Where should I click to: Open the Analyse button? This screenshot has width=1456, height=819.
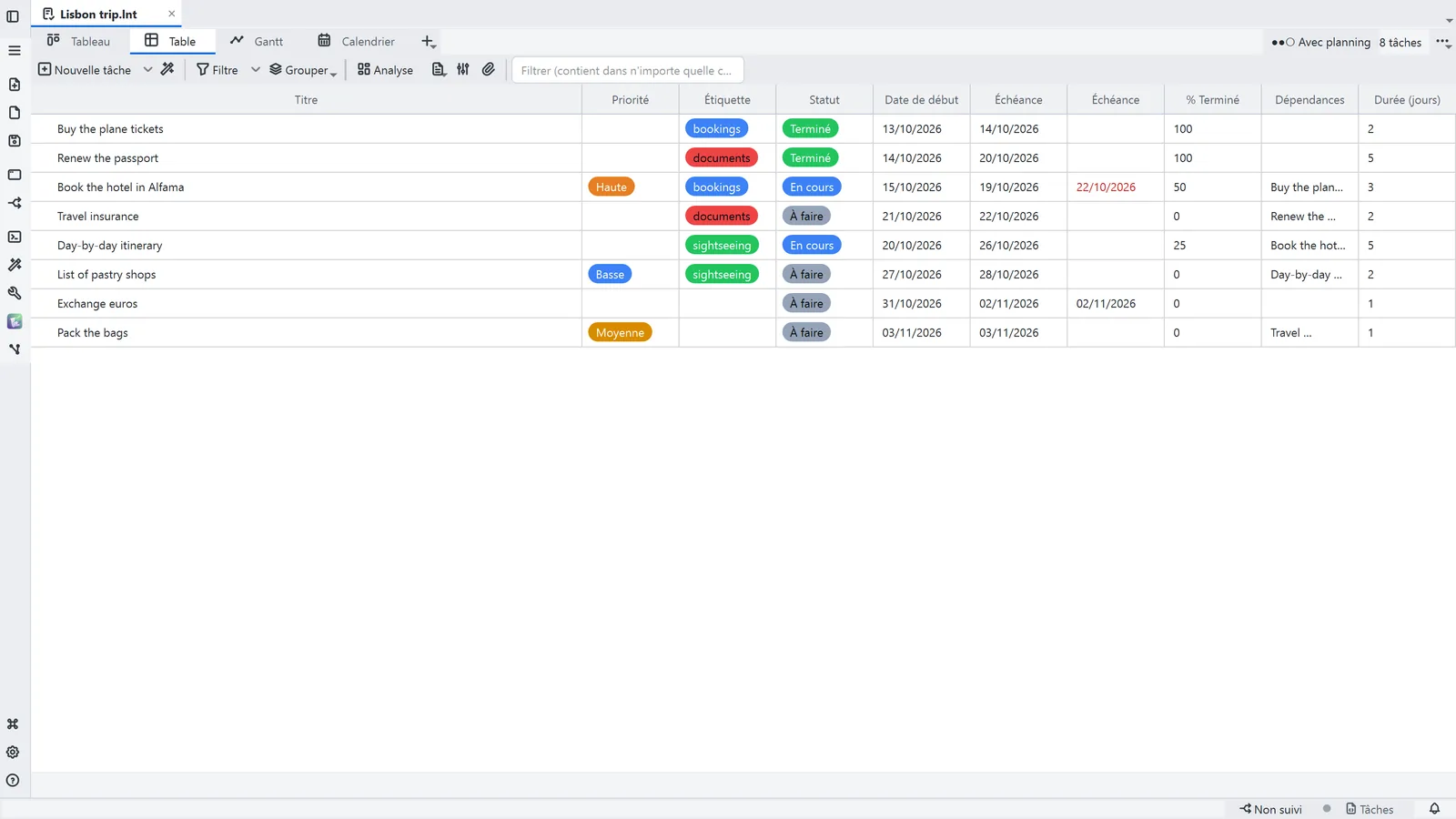(385, 70)
